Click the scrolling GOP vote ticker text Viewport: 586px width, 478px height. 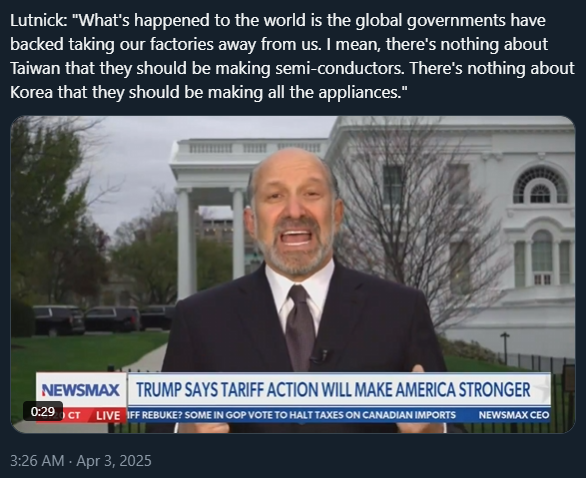(292, 415)
